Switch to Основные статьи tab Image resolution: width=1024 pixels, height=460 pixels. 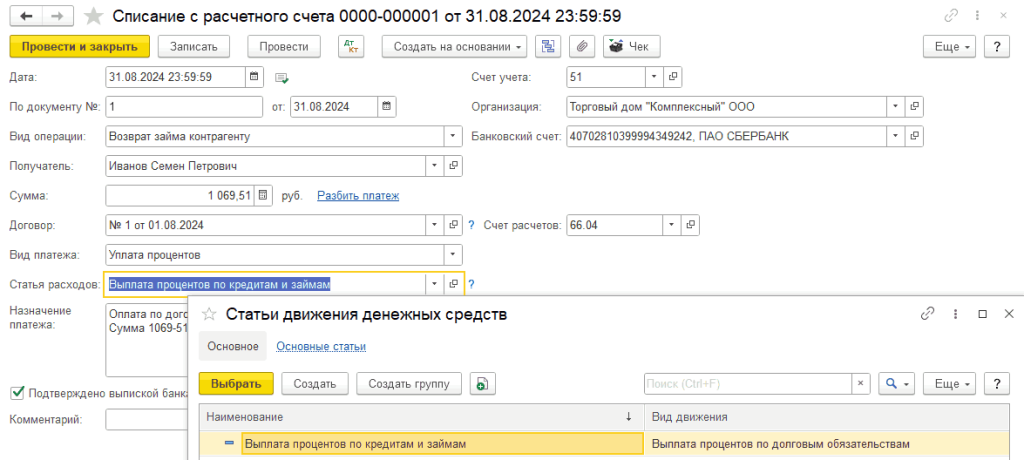(320, 347)
